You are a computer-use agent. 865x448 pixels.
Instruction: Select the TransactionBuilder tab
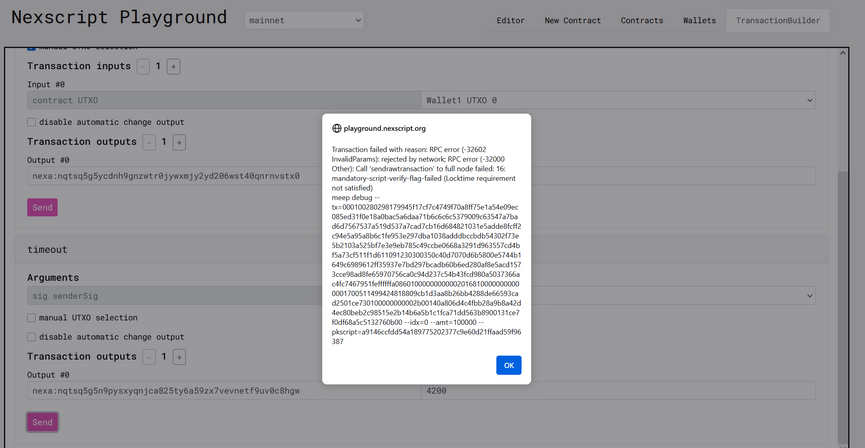(x=777, y=20)
